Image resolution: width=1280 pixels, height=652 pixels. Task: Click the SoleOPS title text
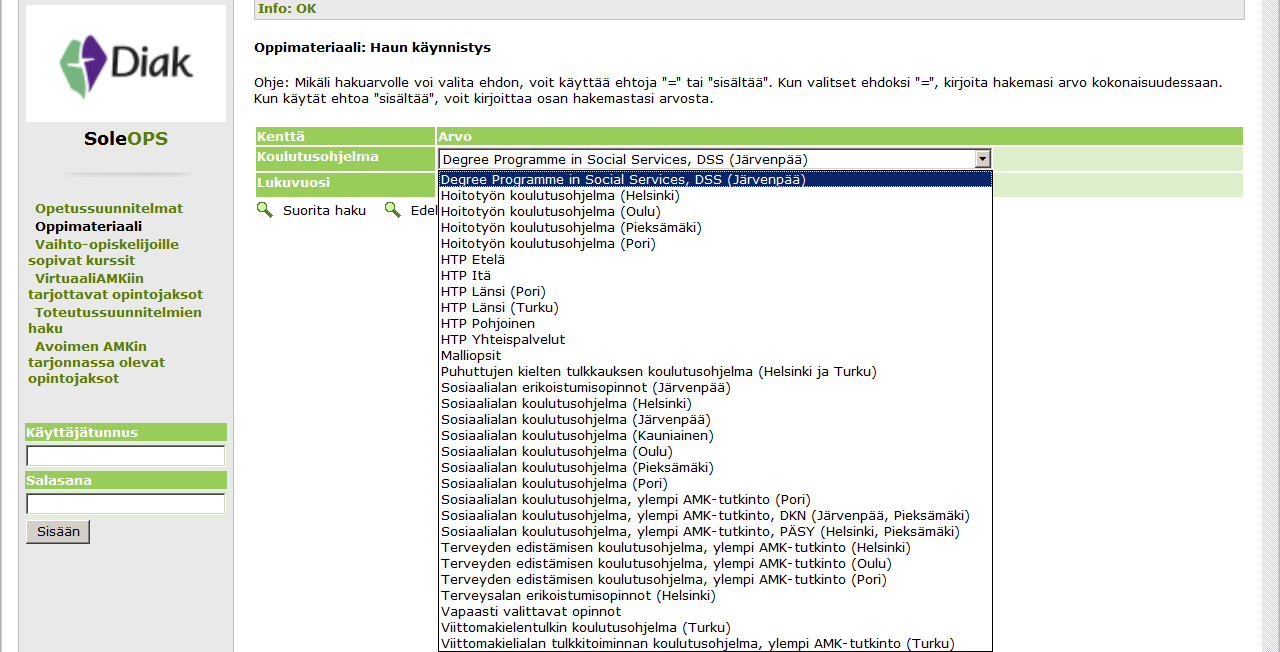click(x=126, y=139)
